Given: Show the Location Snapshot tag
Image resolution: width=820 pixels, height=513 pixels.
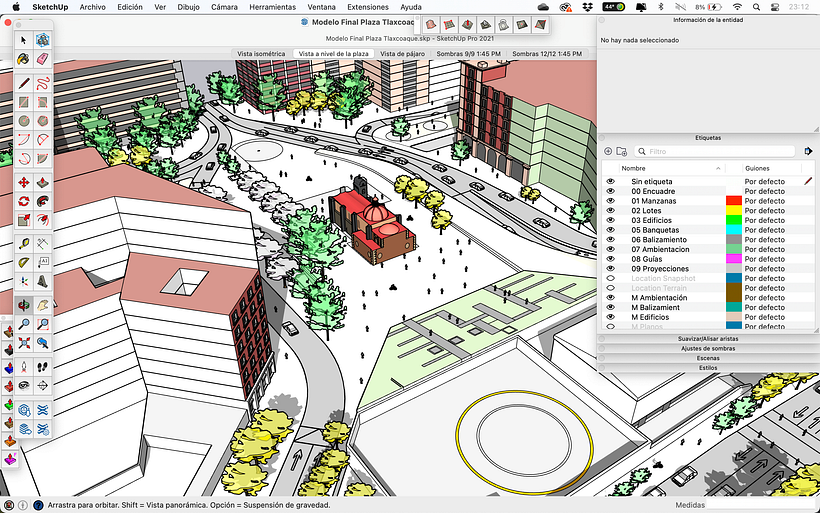Looking at the screenshot, I should coord(610,278).
